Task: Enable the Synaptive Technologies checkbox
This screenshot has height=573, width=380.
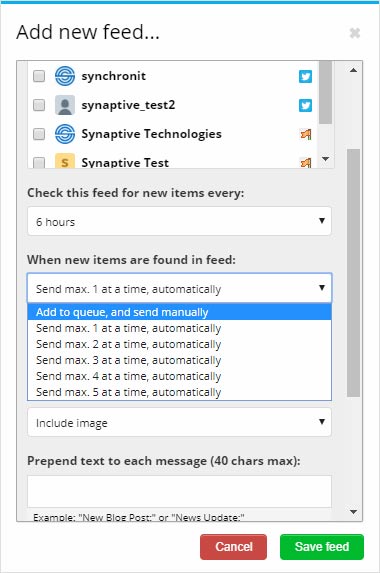Action: pos(39,134)
